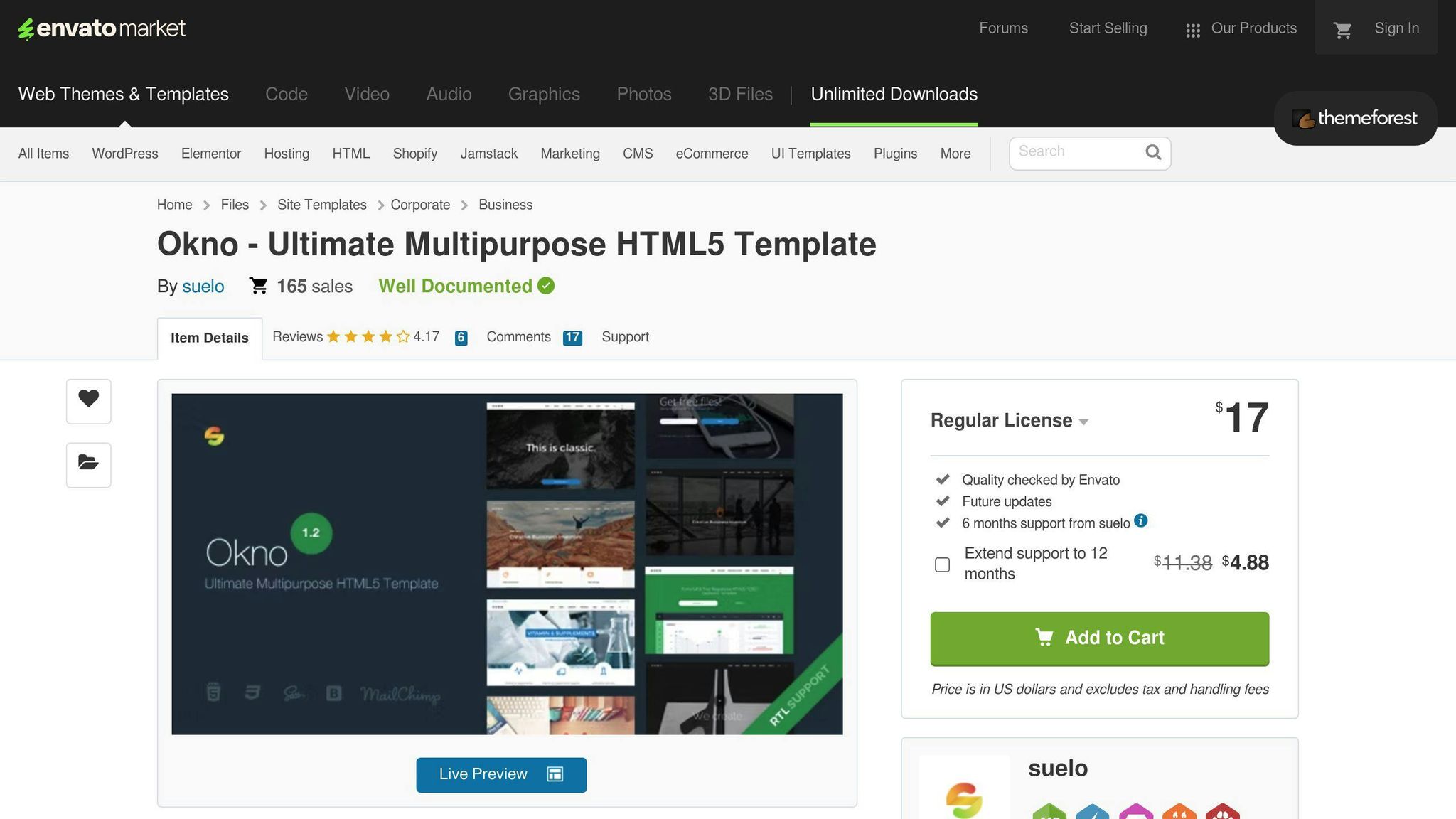
Task: Click Marketing in sub-navigation
Action: pos(570,154)
